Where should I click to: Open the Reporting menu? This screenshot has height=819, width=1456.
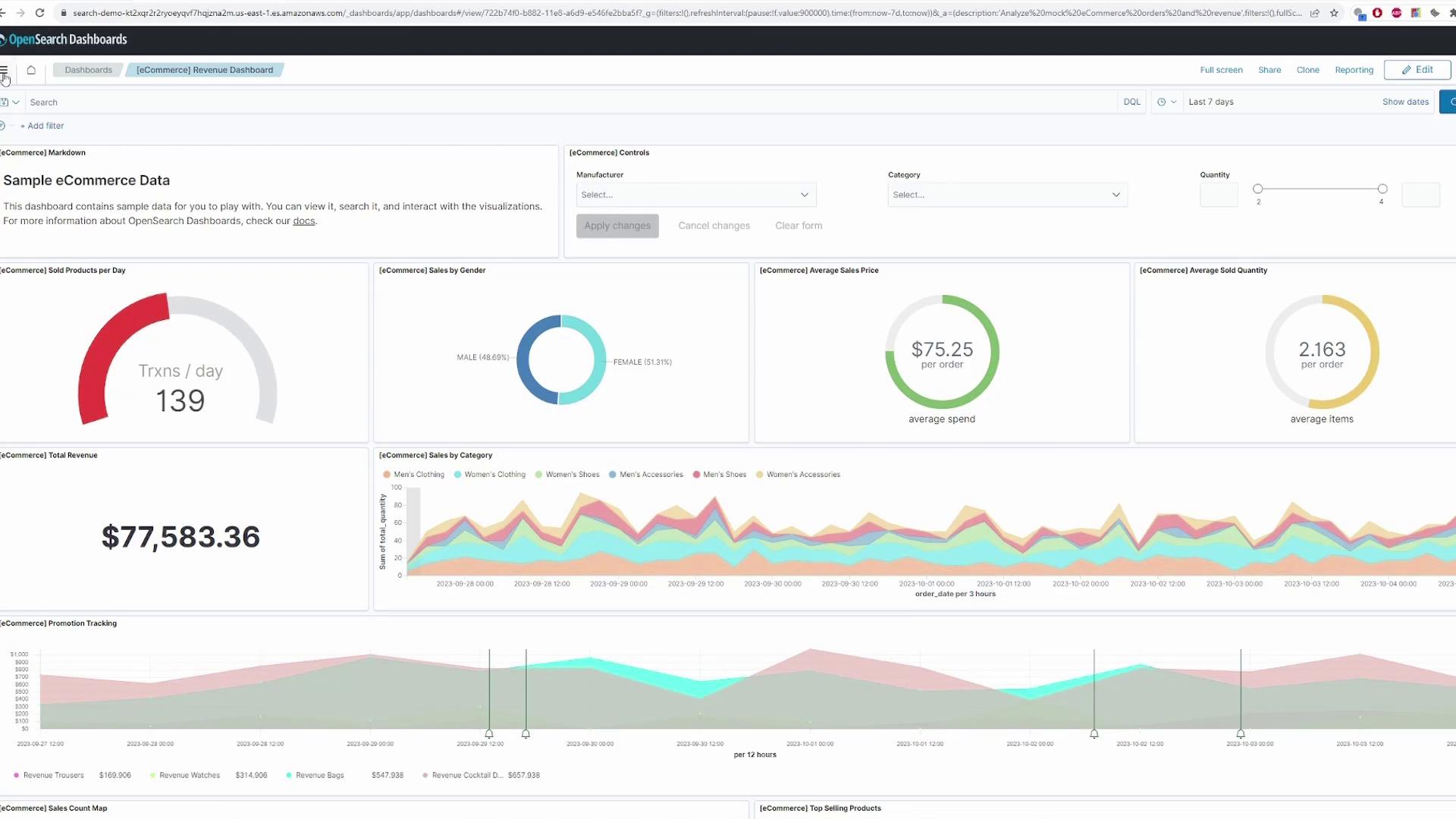1354,70
